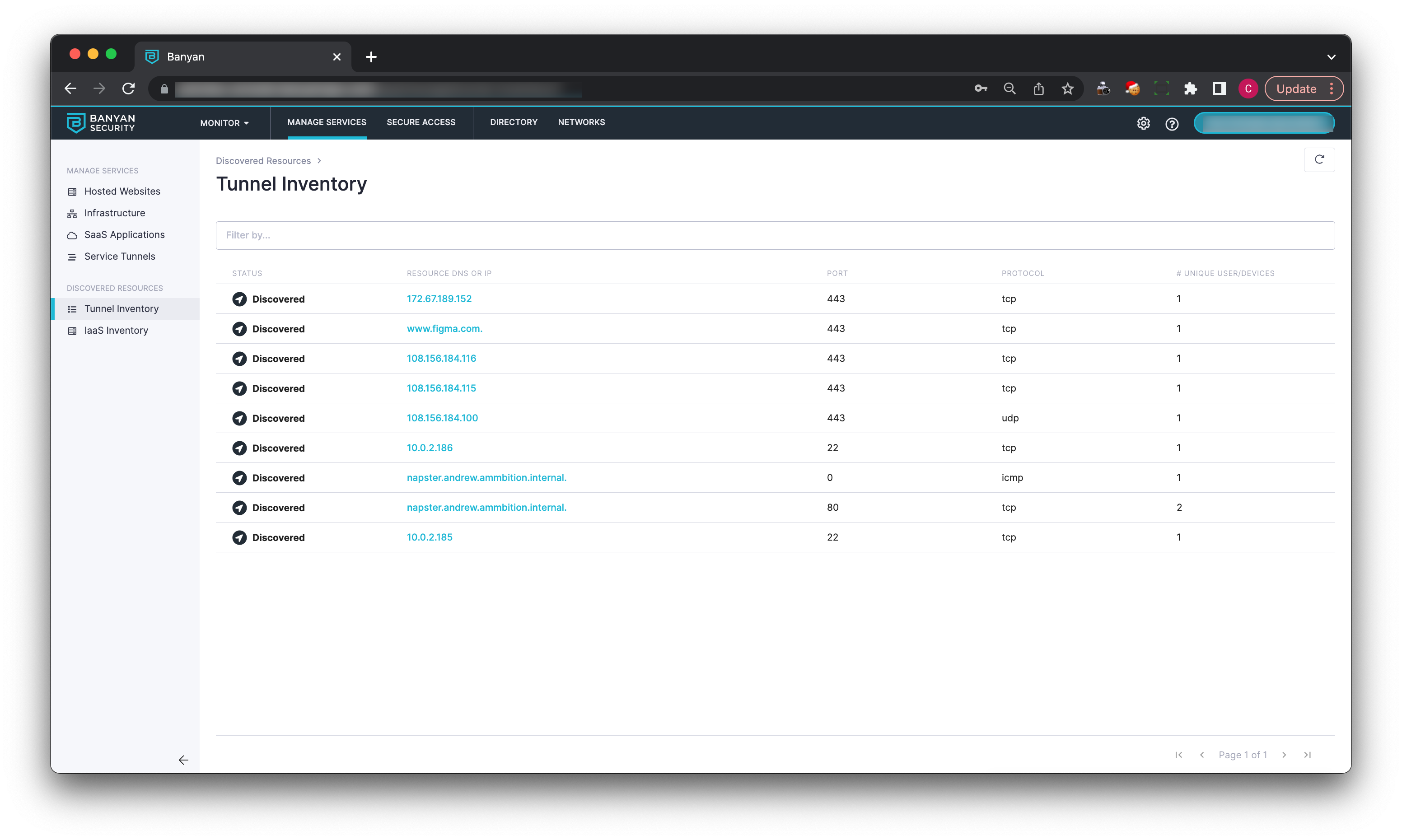
Task: Jump to the last page of results
Action: pyautogui.click(x=1307, y=755)
